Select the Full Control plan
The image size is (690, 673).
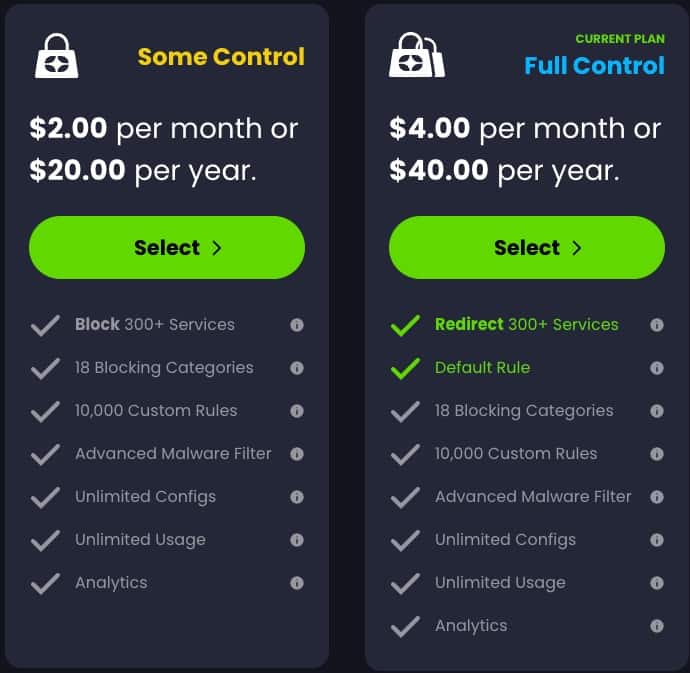click(527, 247)
